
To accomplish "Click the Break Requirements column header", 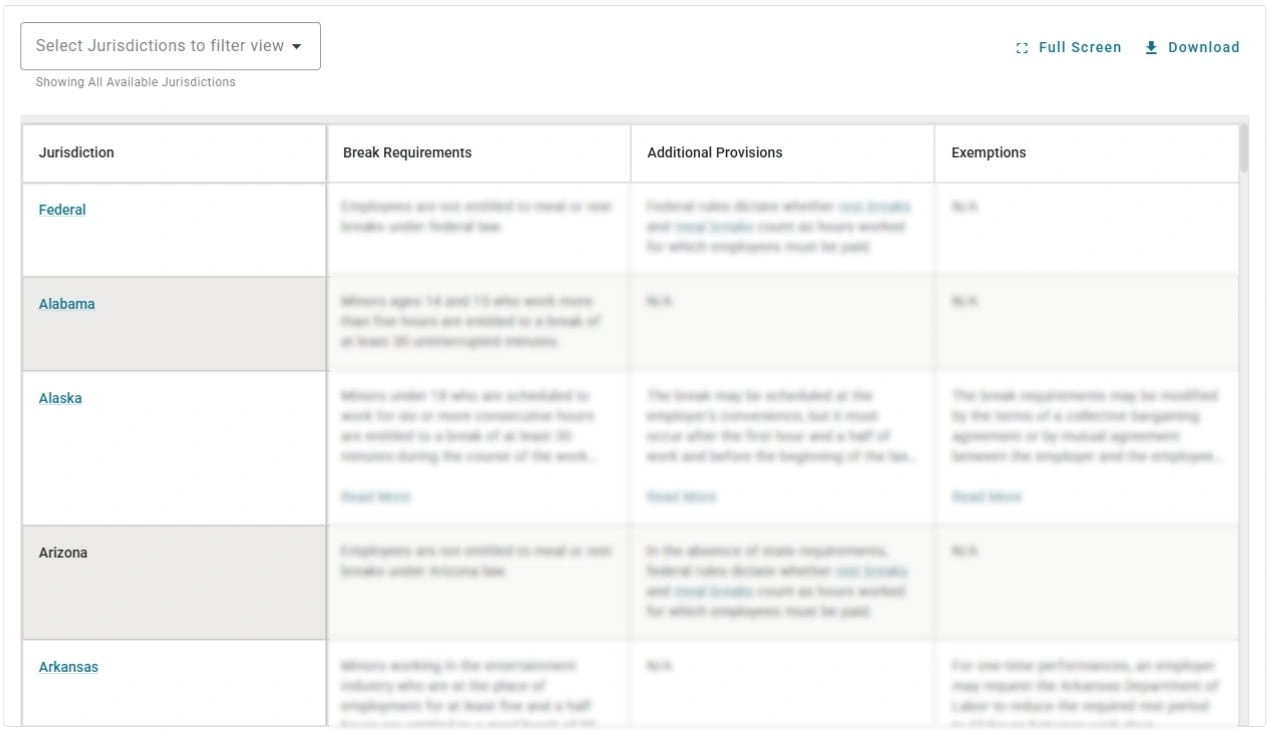I will [408, 153].
